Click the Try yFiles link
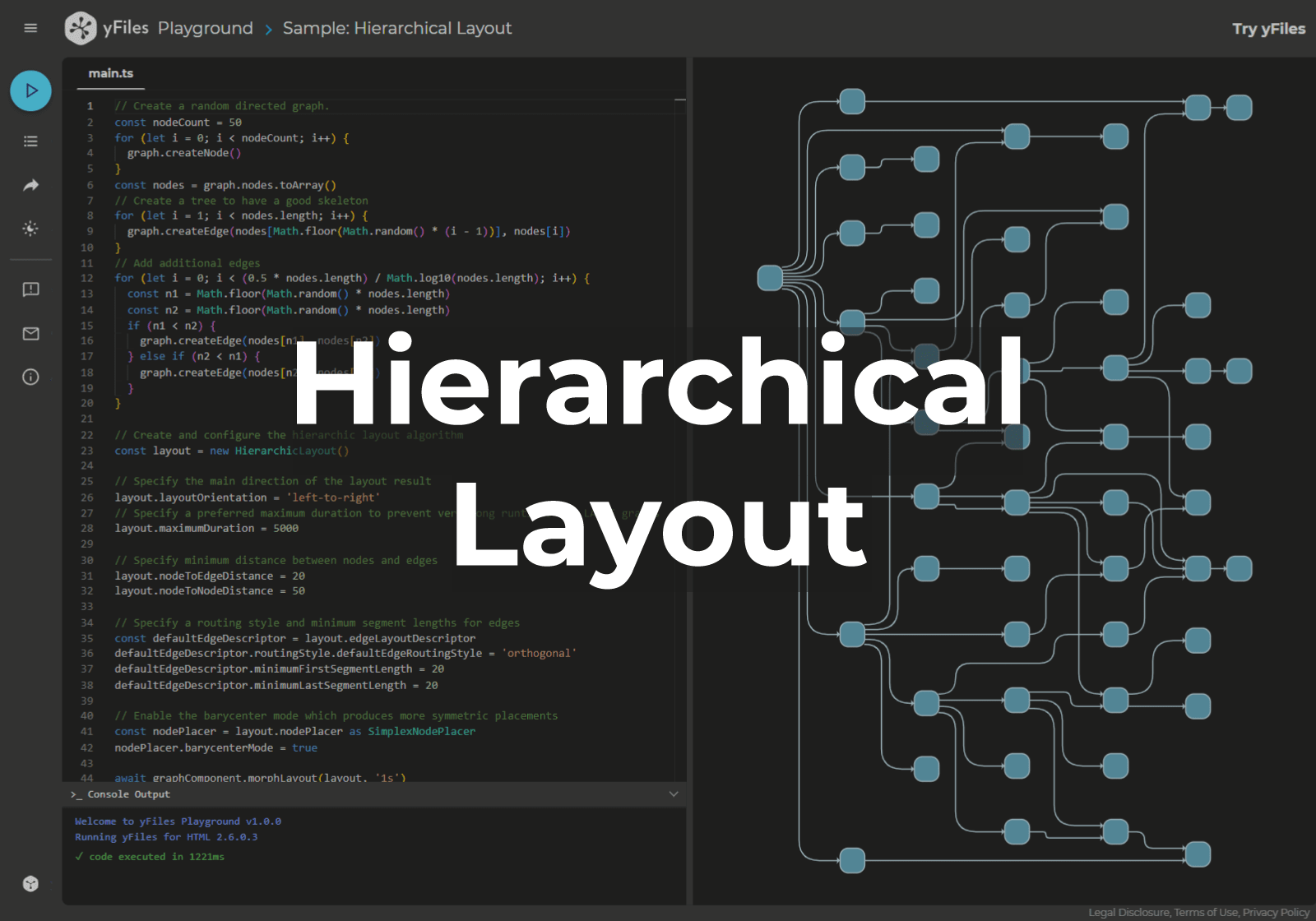This screenshot has height=921, width=1316. (x=1269, y=28)
